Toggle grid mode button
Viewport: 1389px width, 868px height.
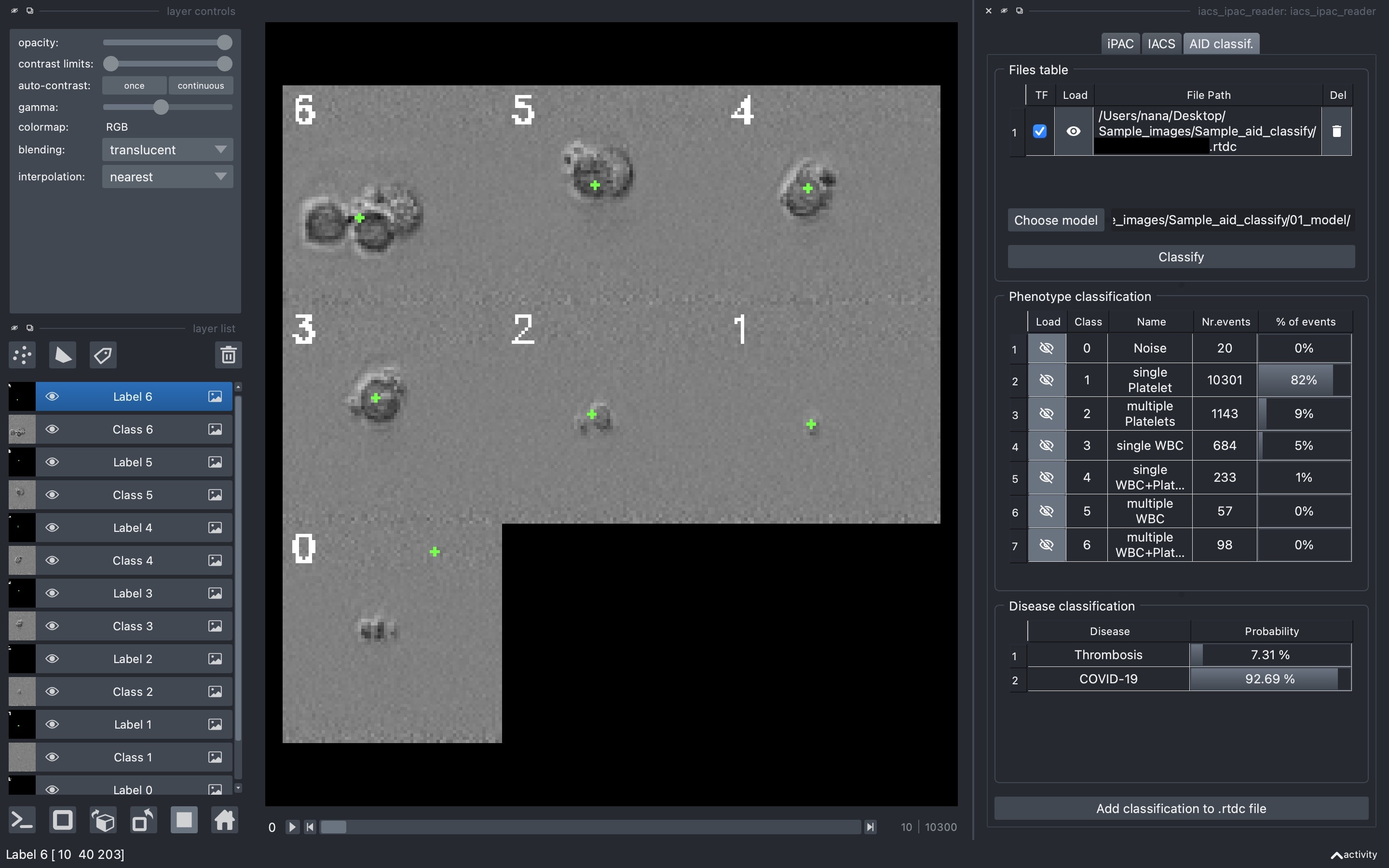(x=184, y=820)
